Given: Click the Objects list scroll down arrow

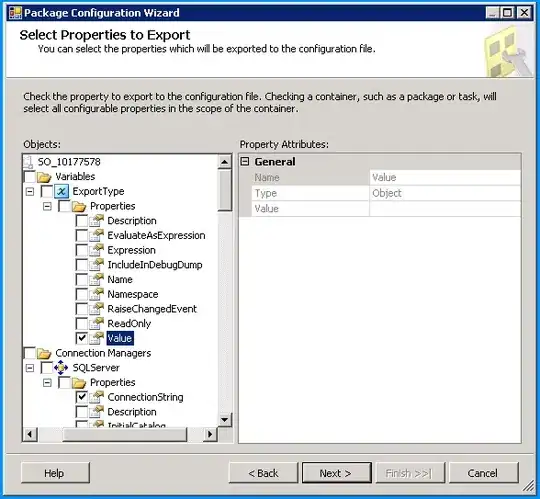Looking at the screenshot, I should 225,420.
